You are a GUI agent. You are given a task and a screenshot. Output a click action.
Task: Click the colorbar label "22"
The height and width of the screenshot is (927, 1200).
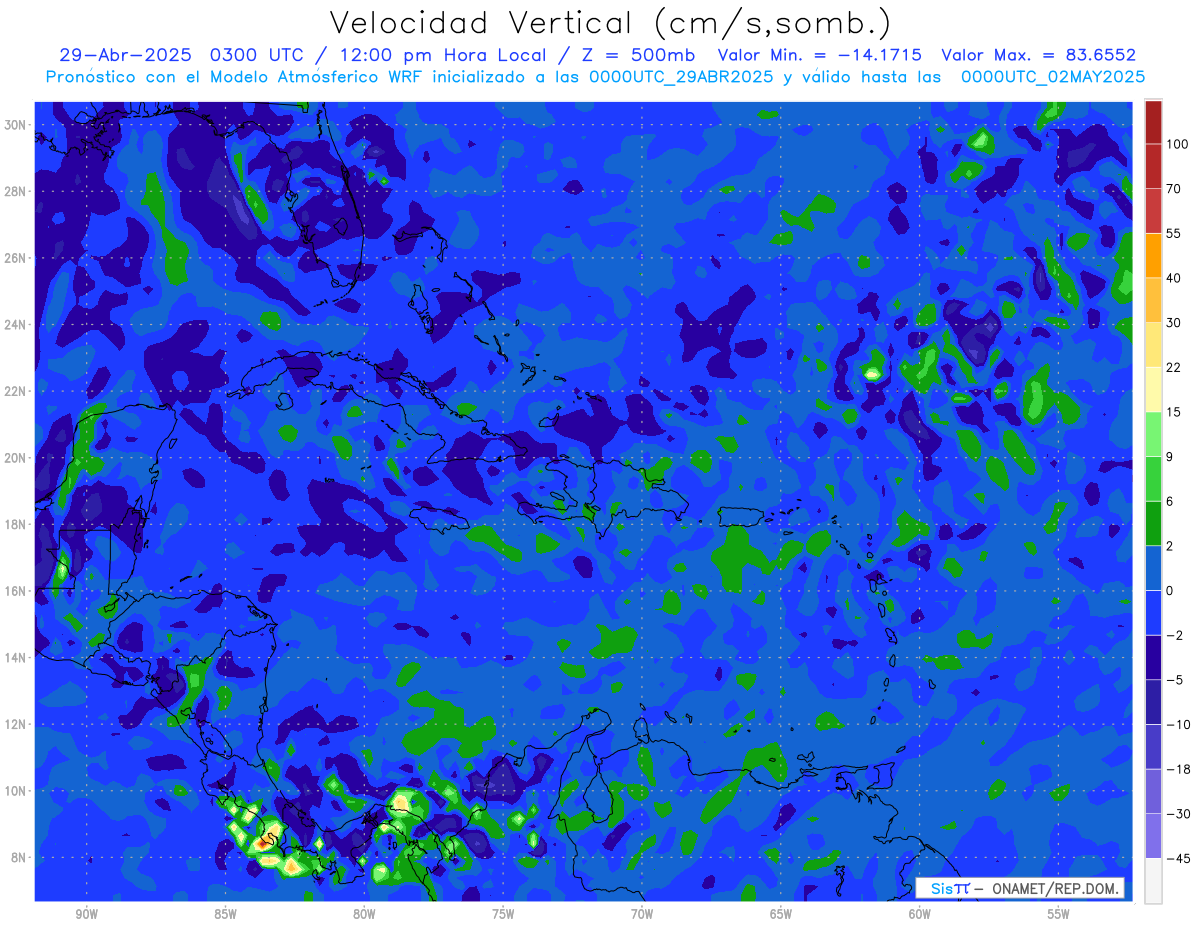tap(1174, 366)
